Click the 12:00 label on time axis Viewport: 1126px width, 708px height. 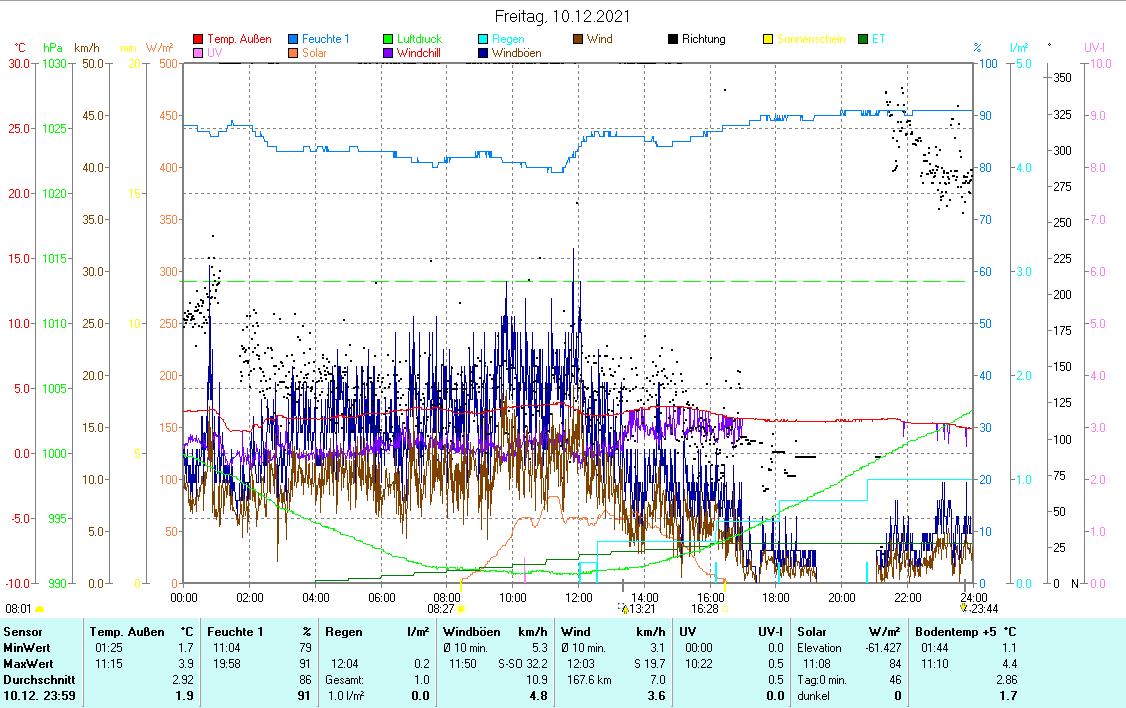(579, 597)
